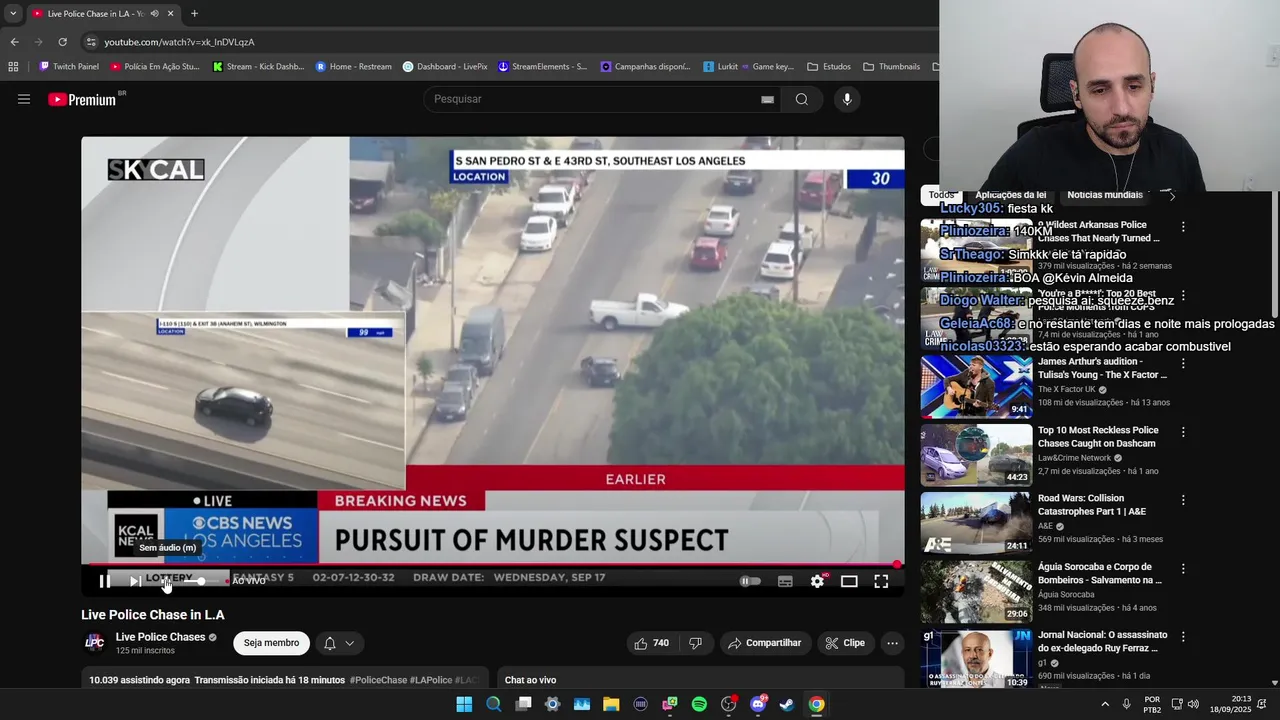The width and height of the screenshot is (1280, 720).
Task: Open Home - Restream bookmark
Action: [x=354, y=67]
